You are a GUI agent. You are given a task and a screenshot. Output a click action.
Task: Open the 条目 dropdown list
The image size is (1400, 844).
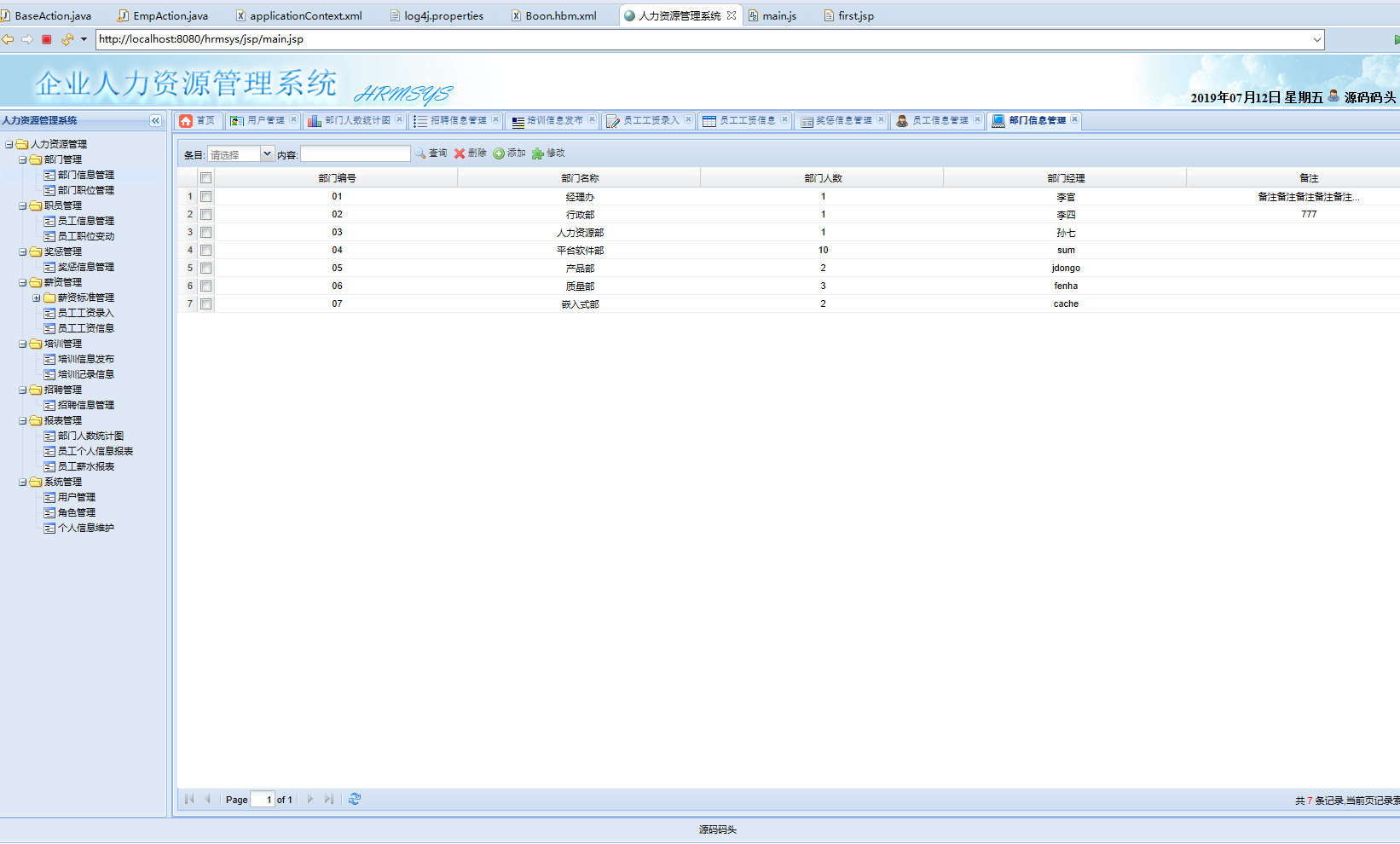(267, 154)
